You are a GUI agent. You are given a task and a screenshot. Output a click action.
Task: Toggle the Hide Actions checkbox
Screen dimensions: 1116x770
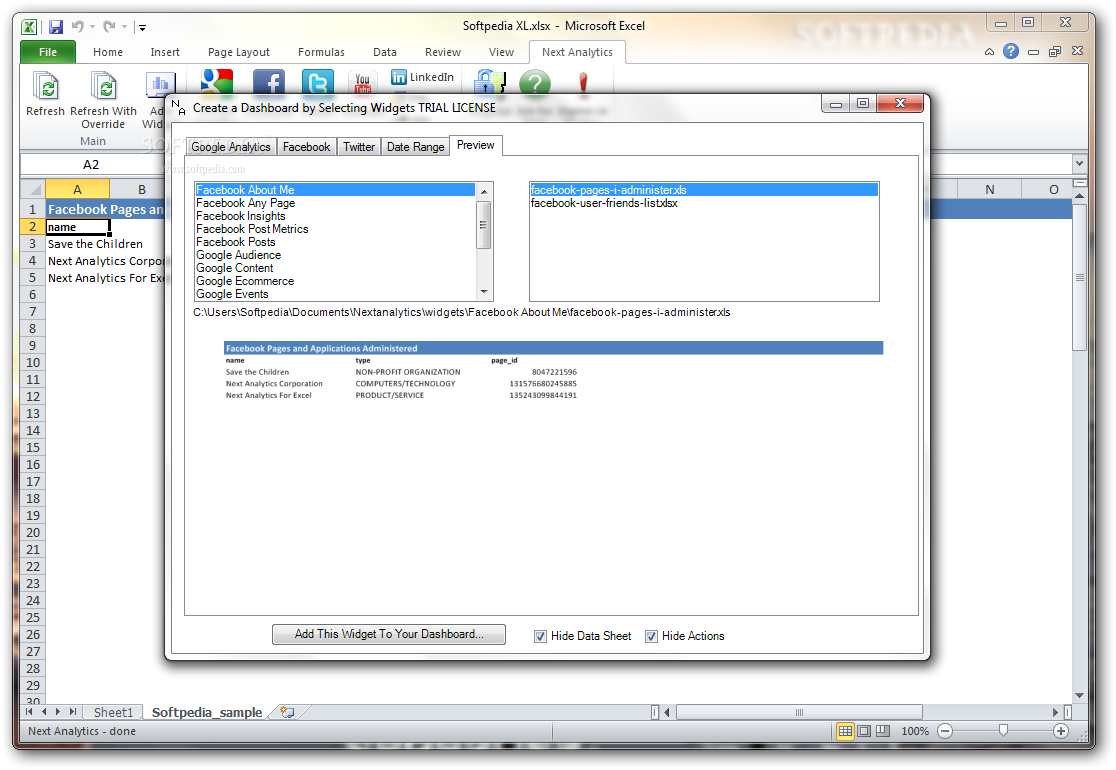[x=651, y=636]
